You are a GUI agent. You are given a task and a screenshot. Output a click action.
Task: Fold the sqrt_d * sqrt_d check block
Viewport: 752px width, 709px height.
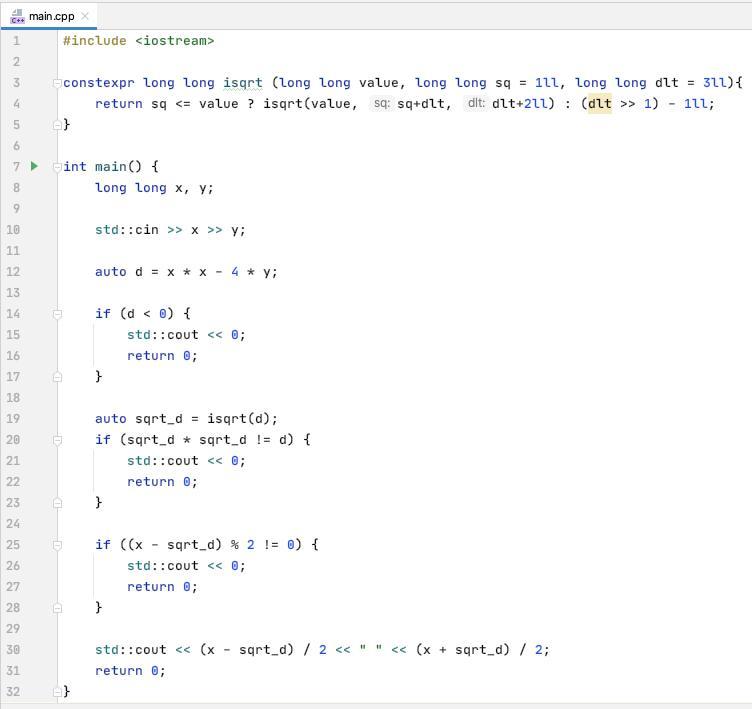coord(57,439)
